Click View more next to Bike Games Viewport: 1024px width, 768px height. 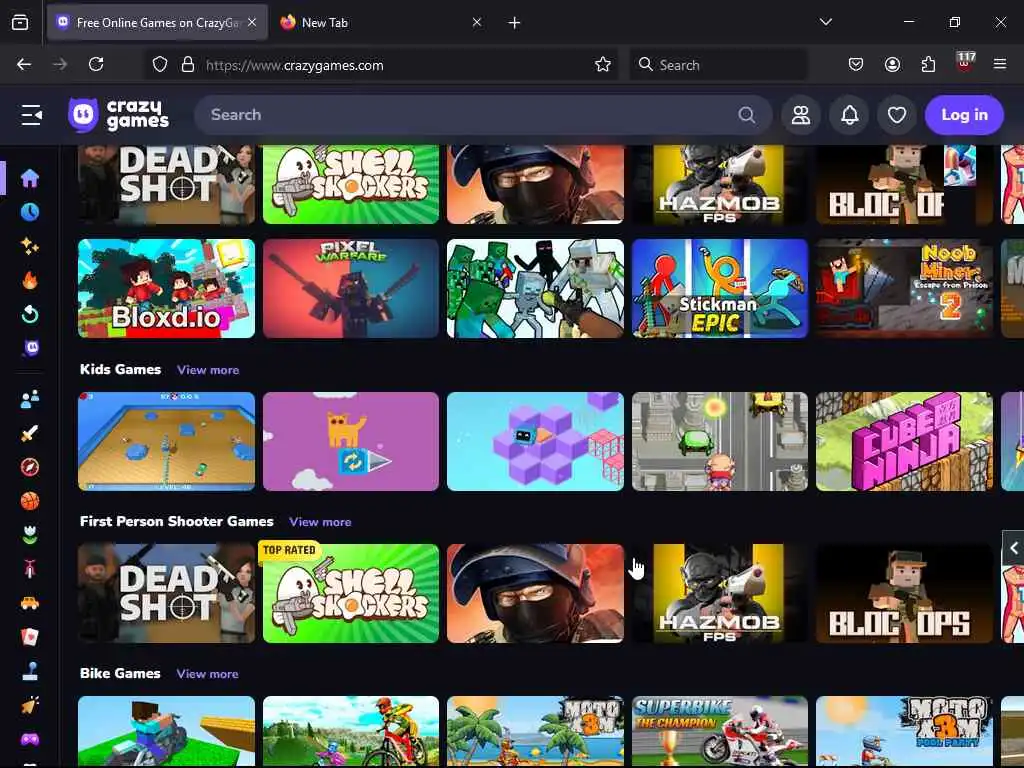(x=207, y=674)
